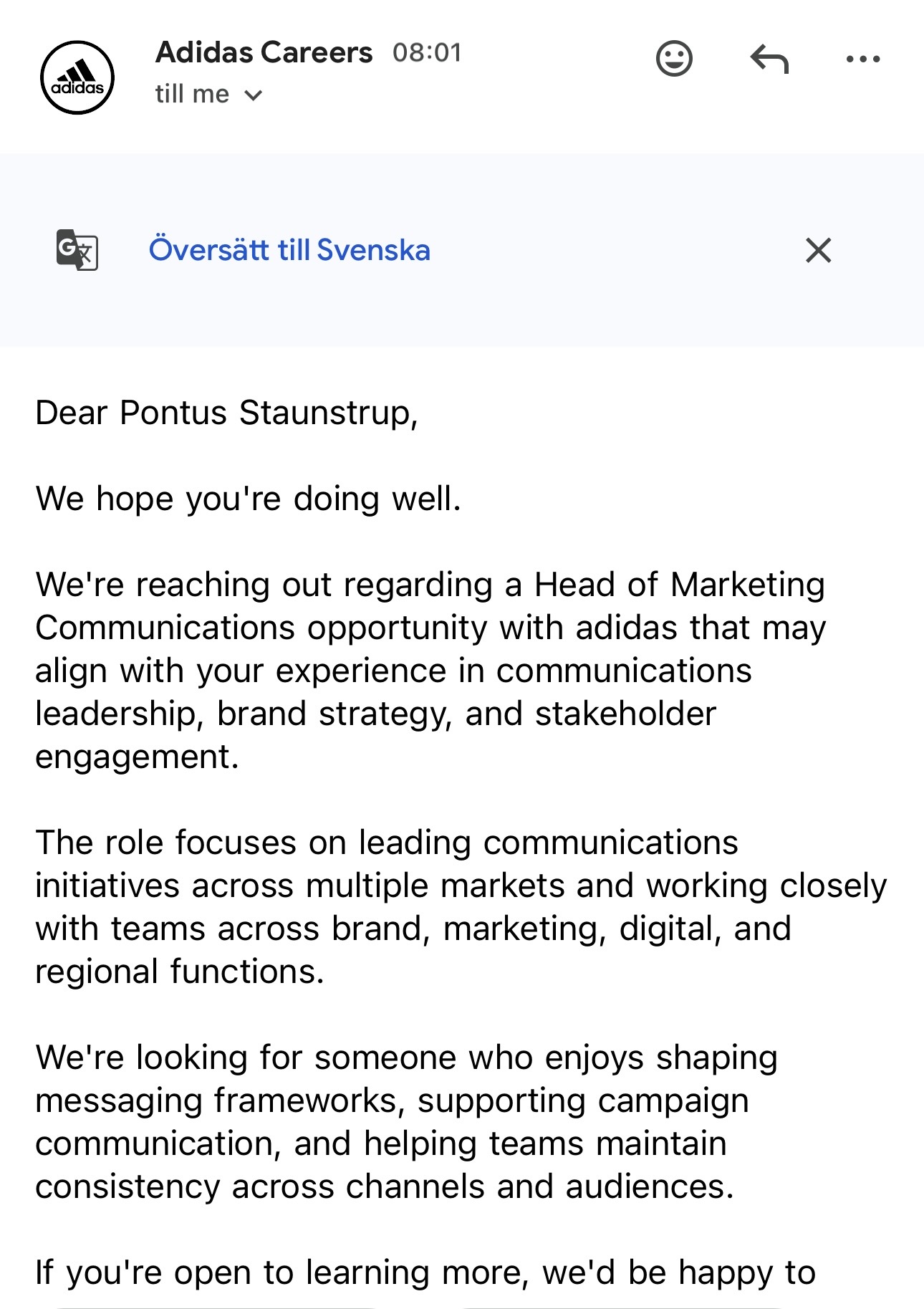Tap the till me recipient text
The height and width of the screenshot is (1309, 924).
192,94
